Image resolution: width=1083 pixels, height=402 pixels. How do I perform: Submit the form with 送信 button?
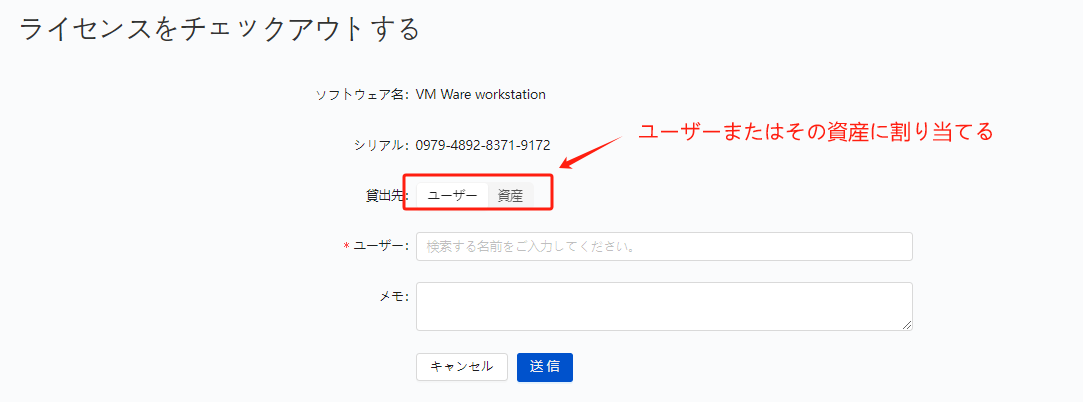click(544, 367)
